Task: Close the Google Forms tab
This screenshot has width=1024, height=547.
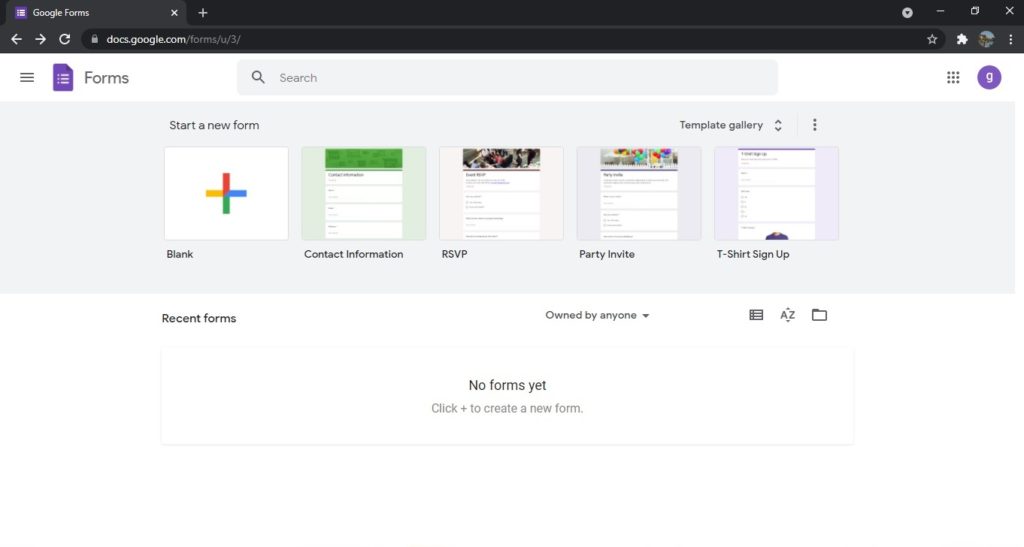Action: [174, 12]
